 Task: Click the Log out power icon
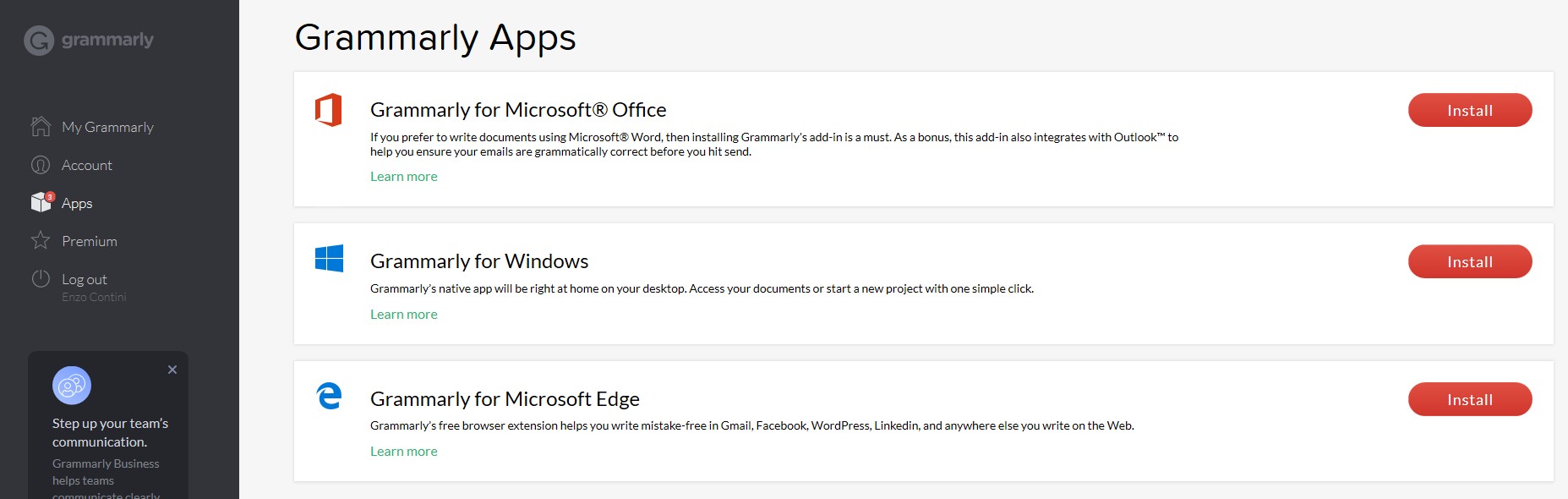[x=41, y=279]
